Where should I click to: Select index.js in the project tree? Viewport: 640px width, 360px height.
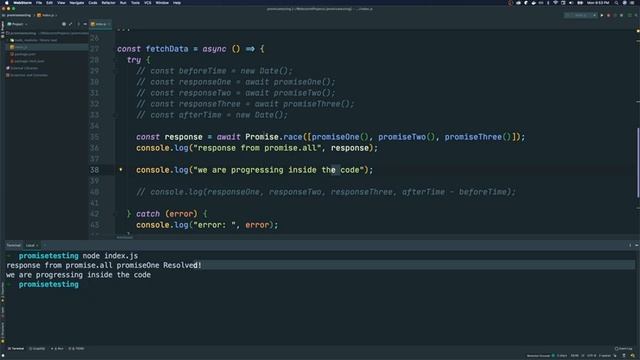[47, 47]
